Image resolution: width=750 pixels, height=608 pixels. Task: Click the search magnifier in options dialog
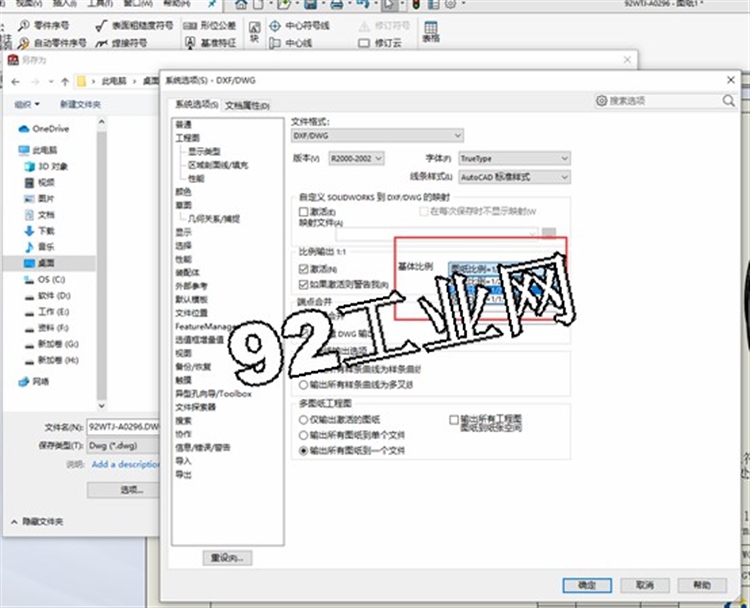tap(728, 101)
